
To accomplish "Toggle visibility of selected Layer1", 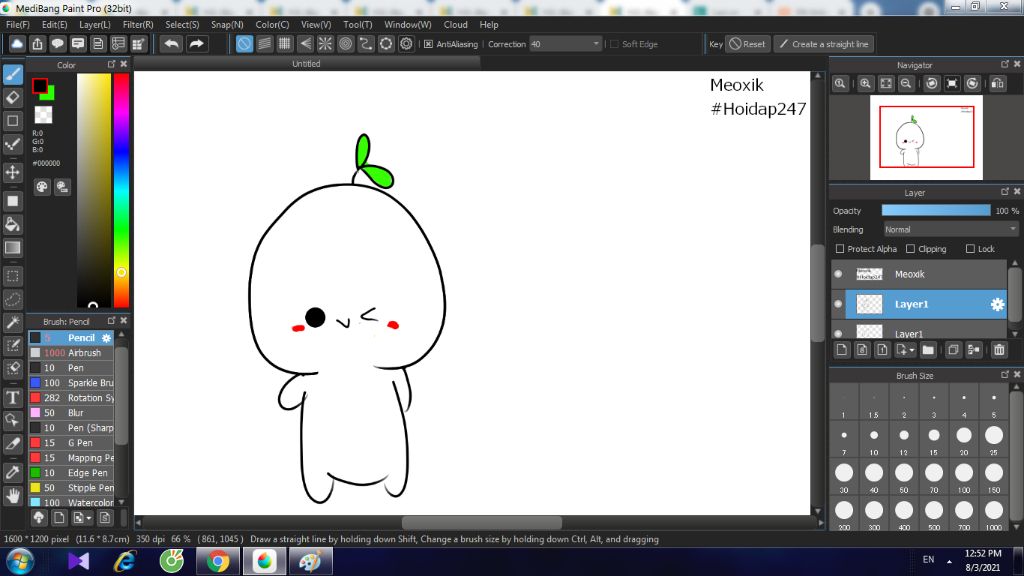I will pos(839,304).
